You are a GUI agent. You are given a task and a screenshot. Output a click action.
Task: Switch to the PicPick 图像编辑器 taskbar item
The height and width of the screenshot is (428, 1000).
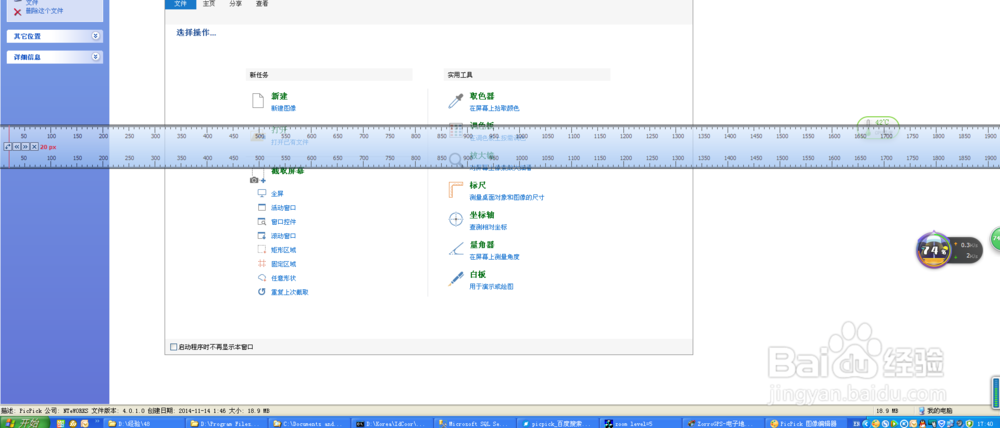click(806, 423)
